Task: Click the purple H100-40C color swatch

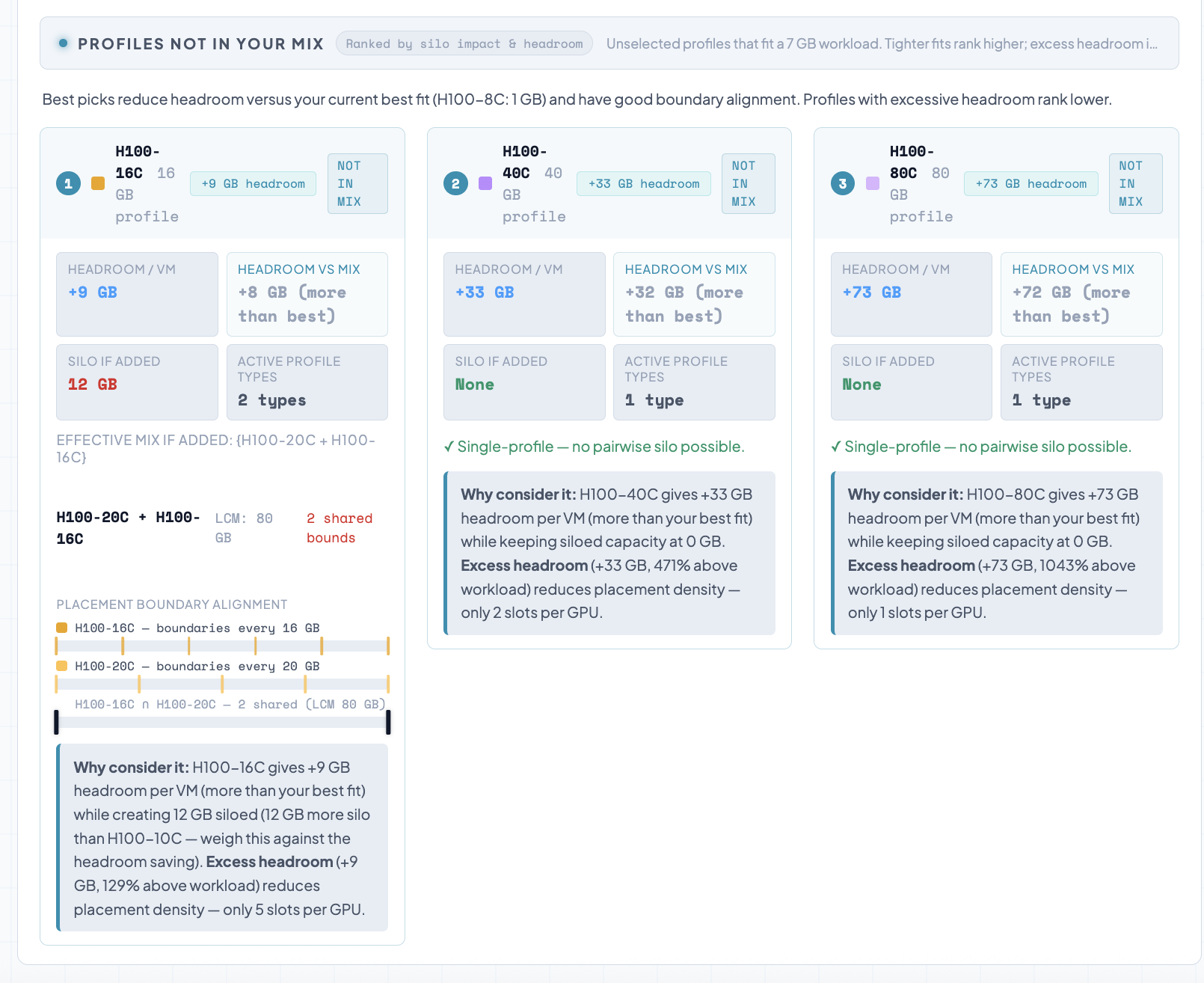Action: [485, 183]
